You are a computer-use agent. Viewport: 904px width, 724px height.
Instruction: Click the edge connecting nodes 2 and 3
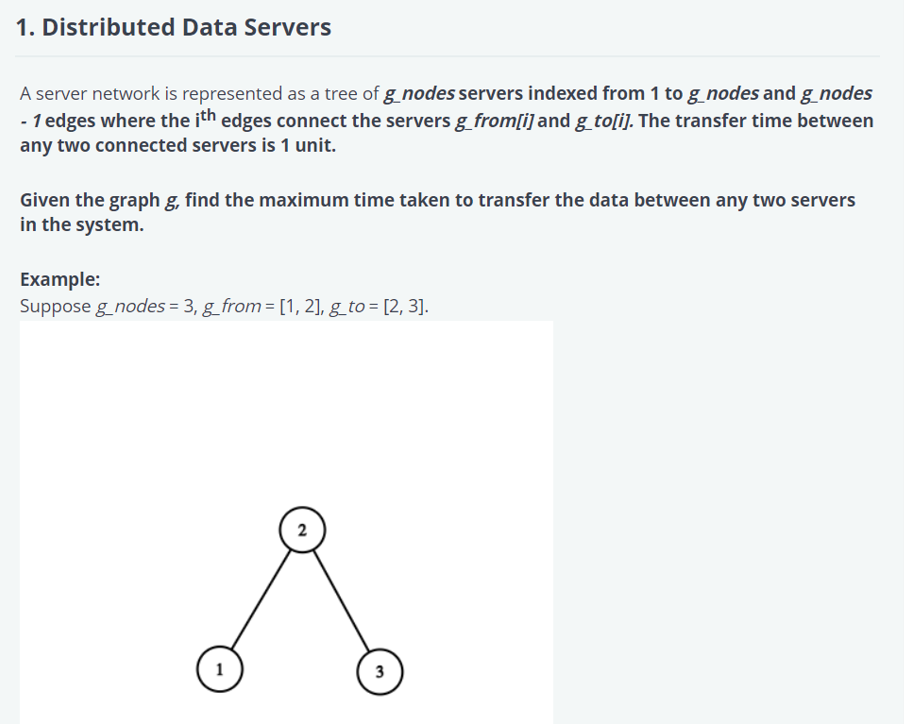click(x=342, y=600)
